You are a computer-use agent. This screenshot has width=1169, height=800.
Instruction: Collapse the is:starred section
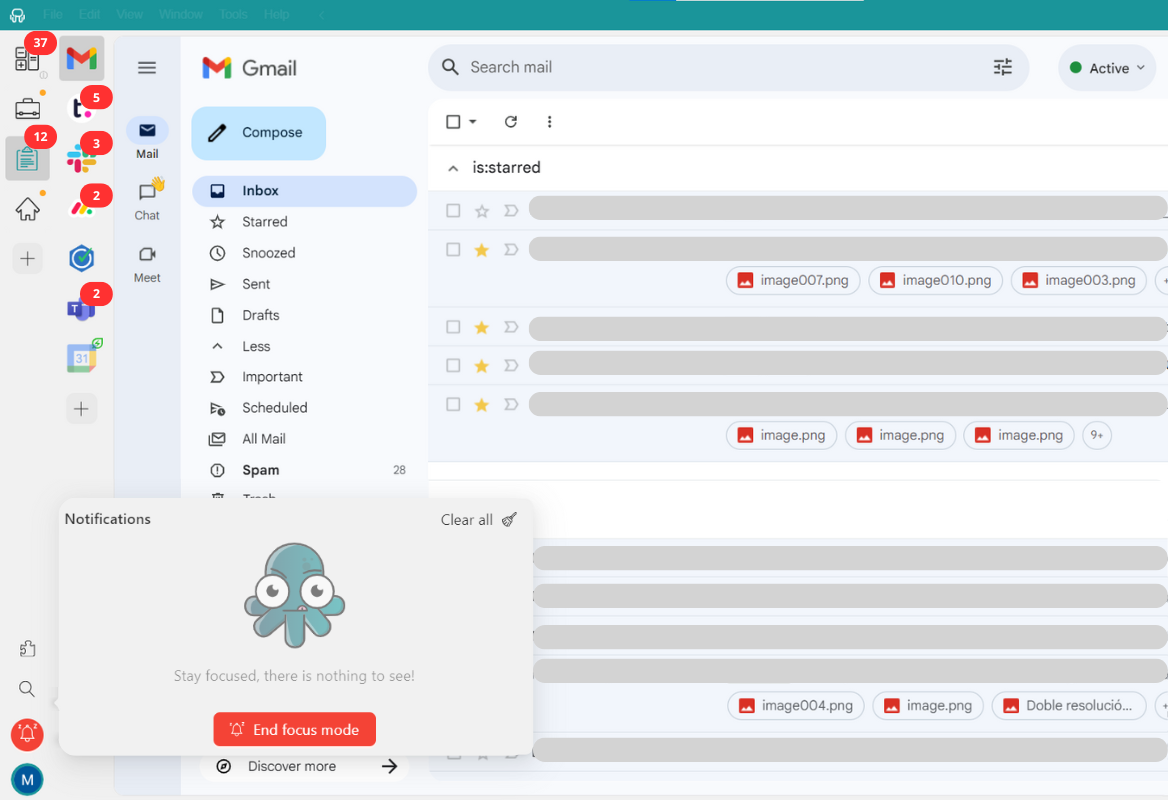tap(453, 168)
